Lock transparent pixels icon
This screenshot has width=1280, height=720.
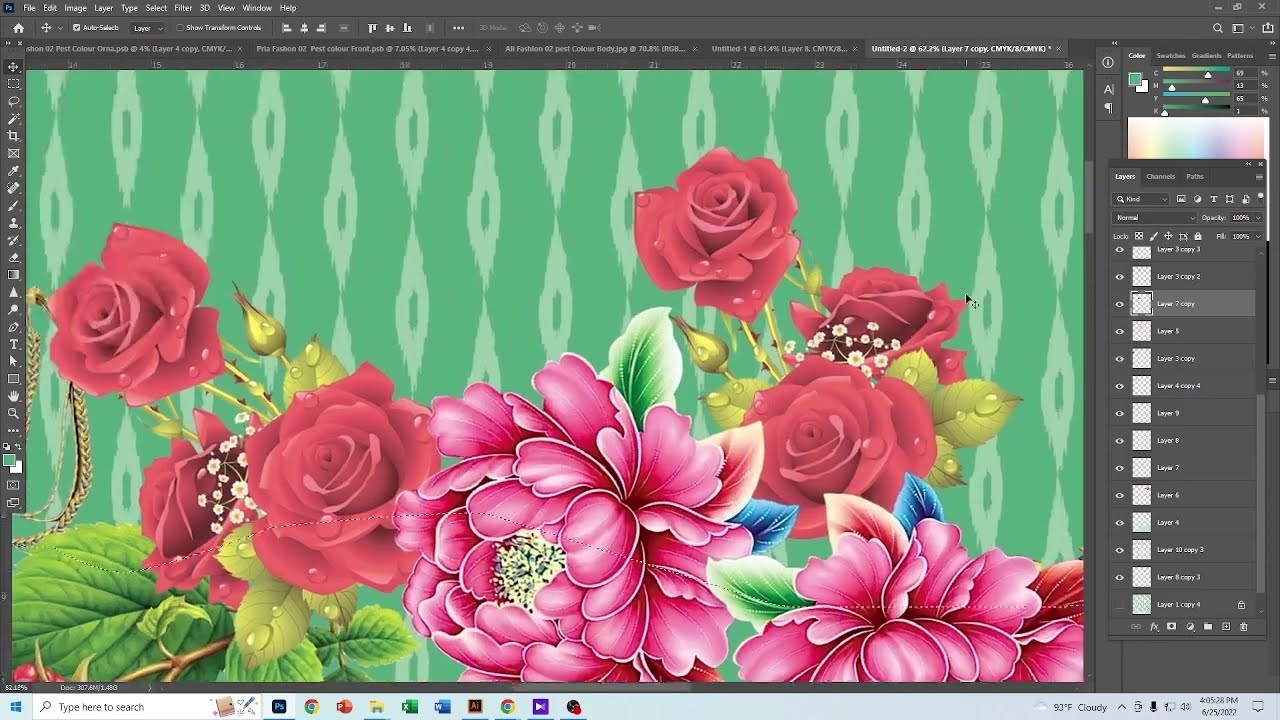[x=1139, y=236]
